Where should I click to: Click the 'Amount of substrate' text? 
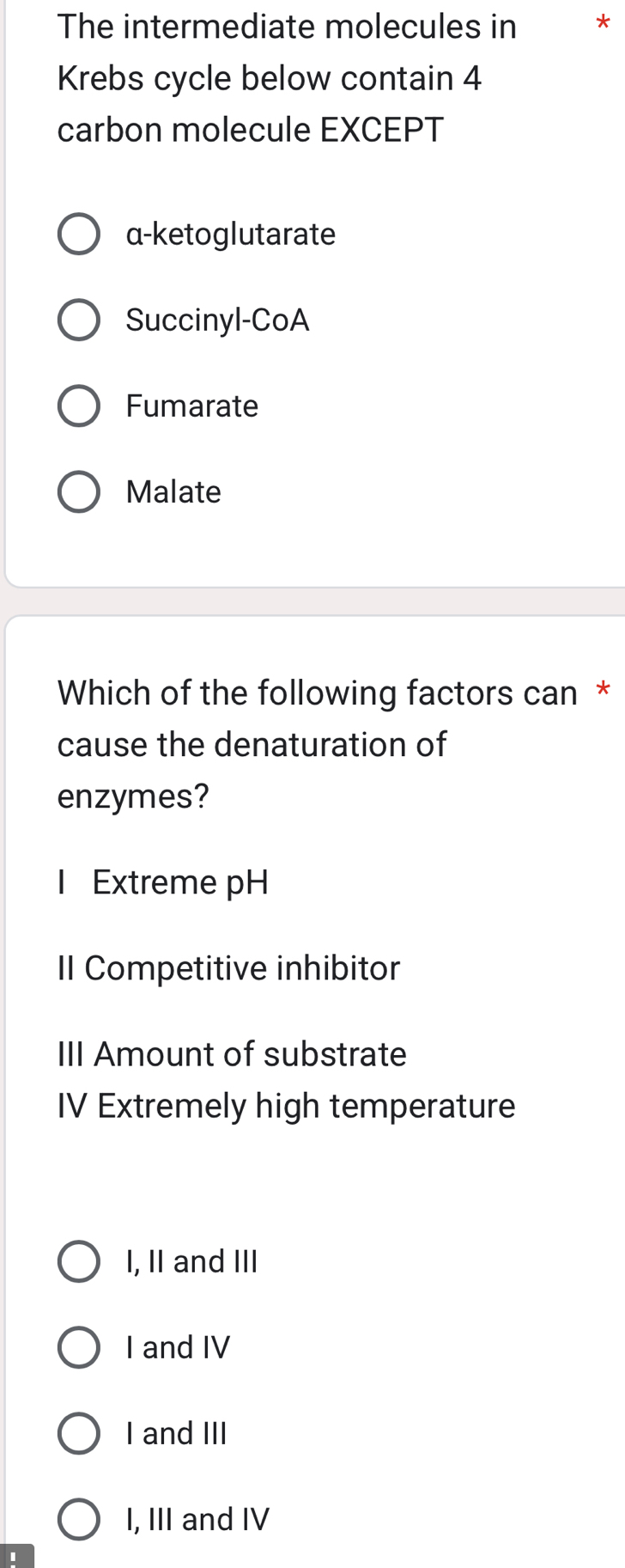coord(230,1055)
